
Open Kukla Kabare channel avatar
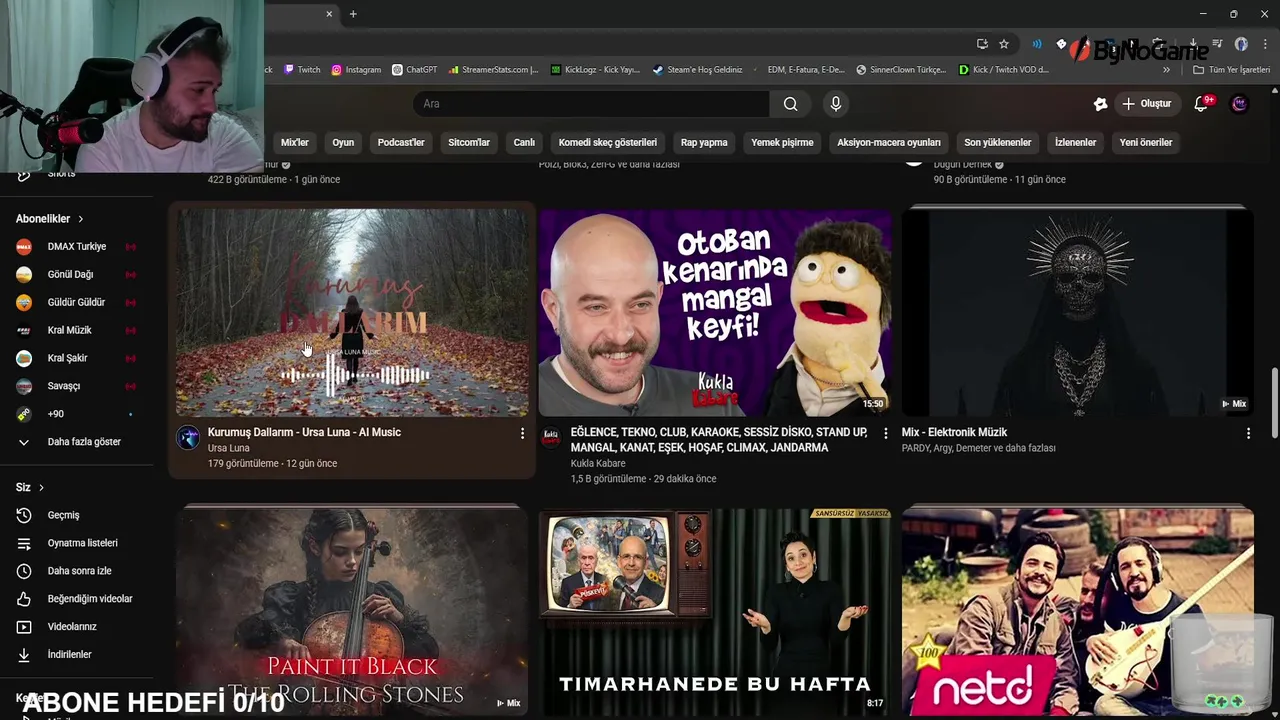pyautogui.click(x=551, y=438)
